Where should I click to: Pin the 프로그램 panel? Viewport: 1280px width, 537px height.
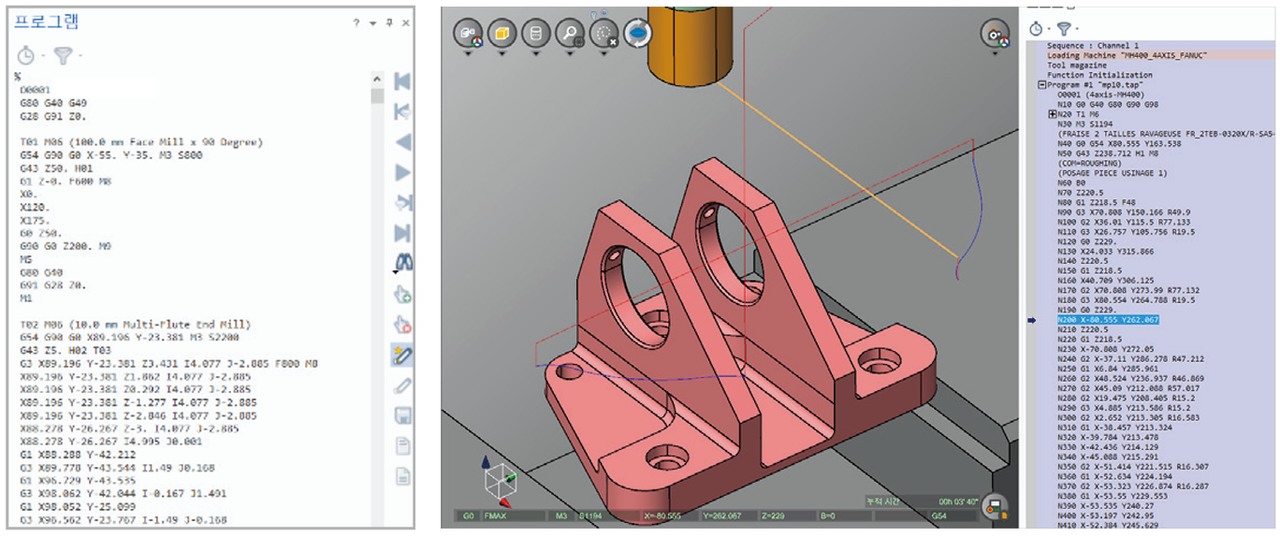click(389, 23)
